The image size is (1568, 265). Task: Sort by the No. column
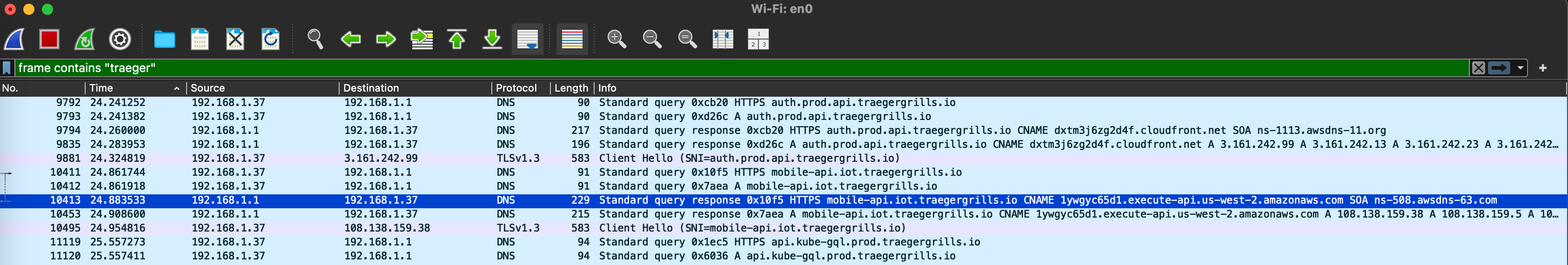[x=42, y=88]
